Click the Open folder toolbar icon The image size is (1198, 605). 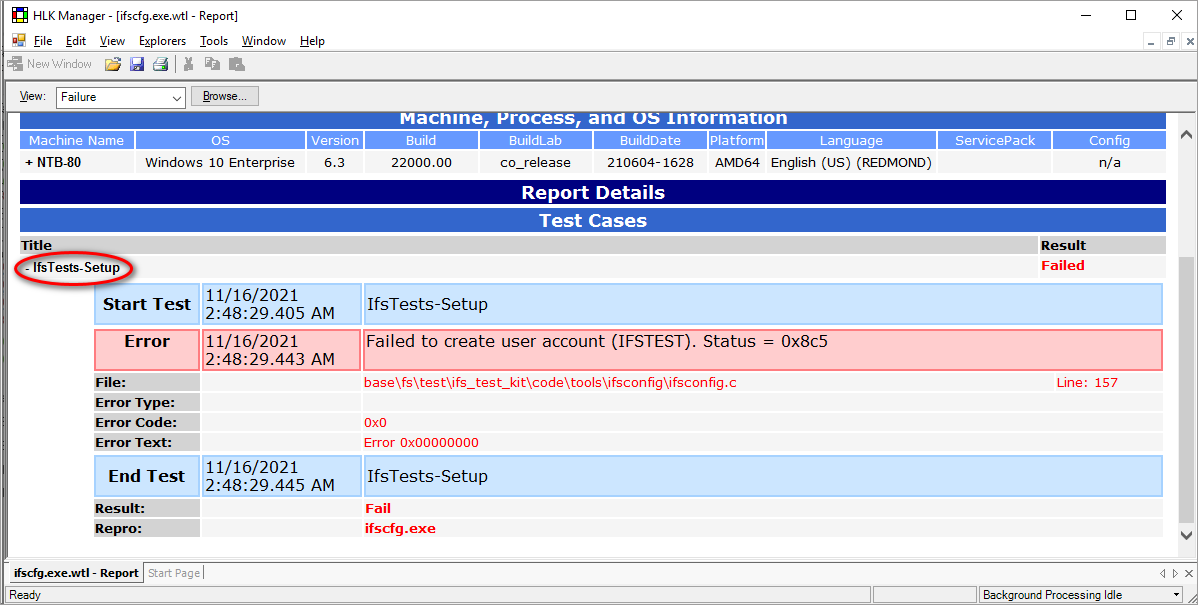(113, 64)
